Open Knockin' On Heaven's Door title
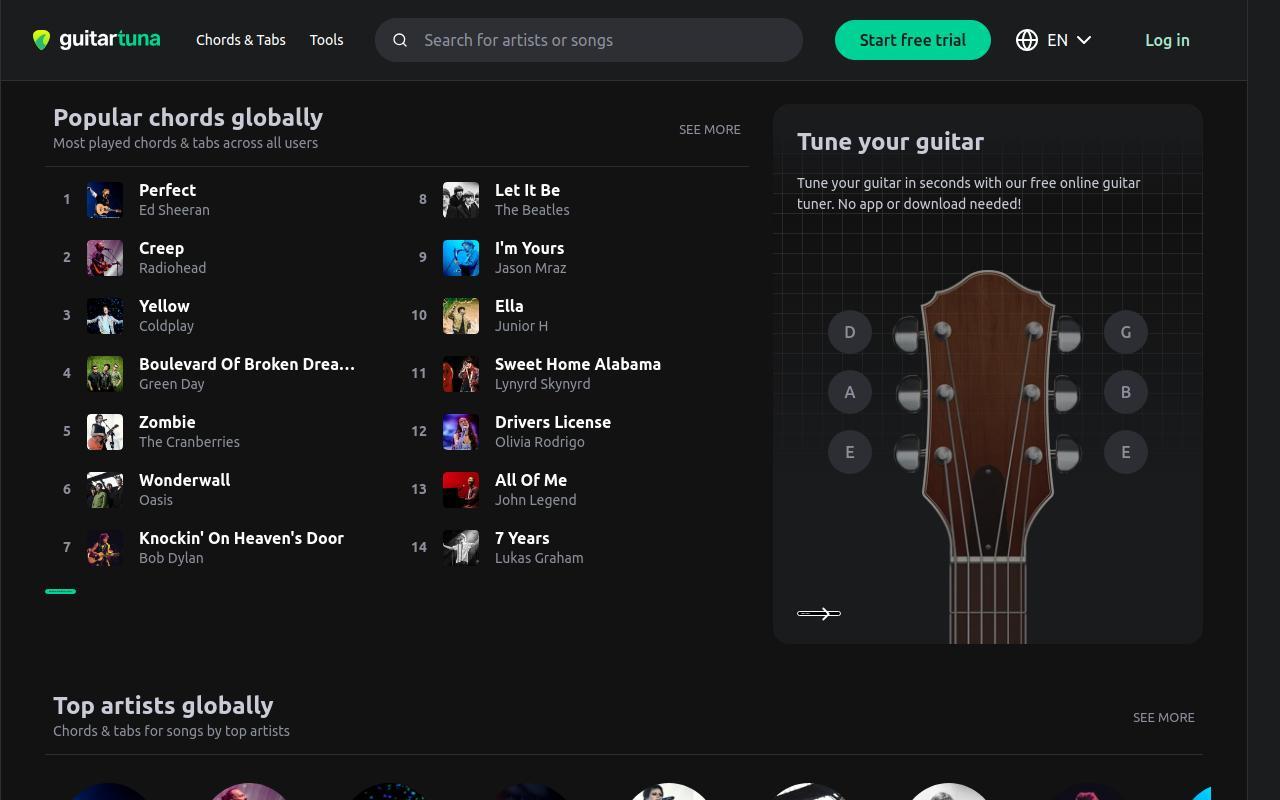The width and height of the screenshot is (1280, 800). pos(241,538)
